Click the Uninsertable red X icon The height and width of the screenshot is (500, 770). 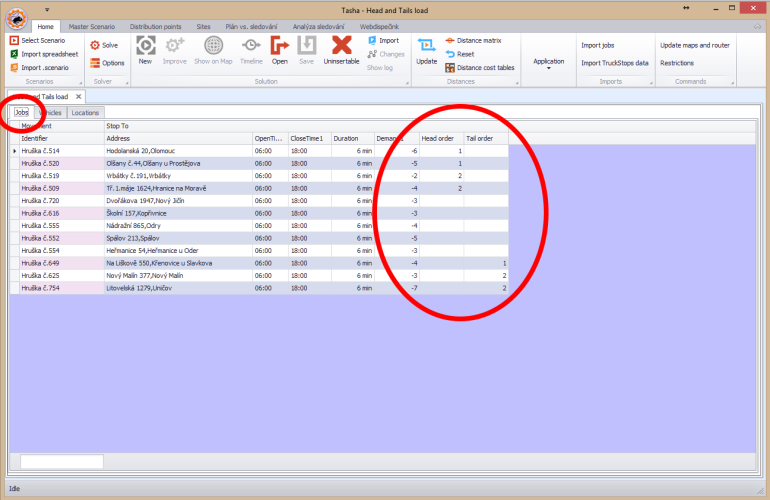pos(342,46)
